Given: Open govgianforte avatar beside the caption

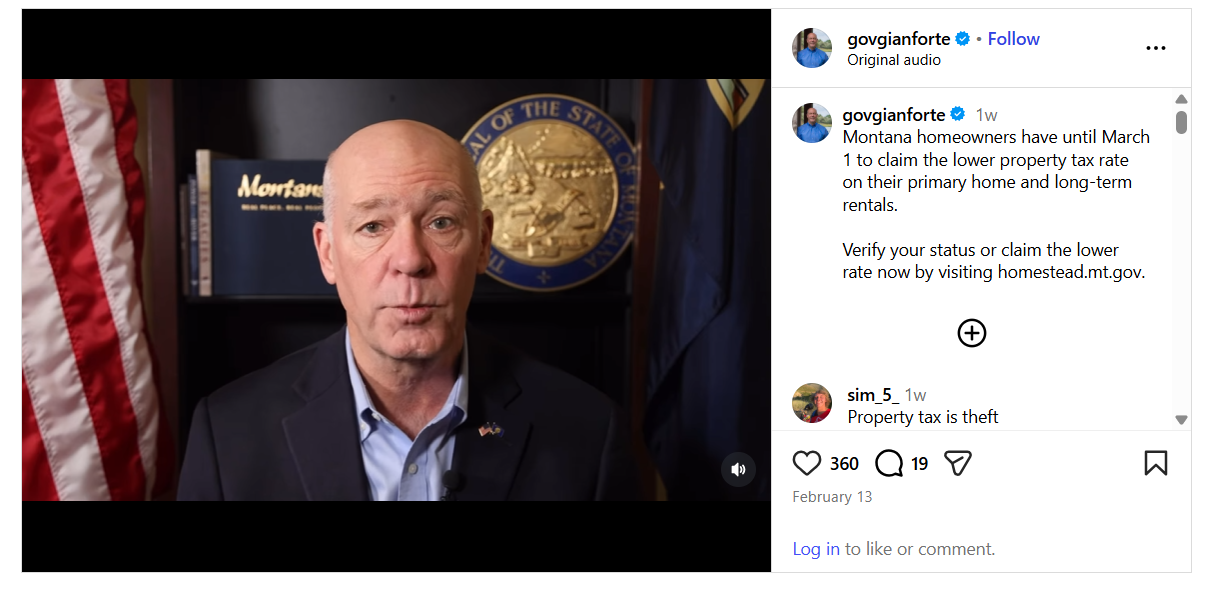Looking at the screenshot, I should (x=812, y=123).
